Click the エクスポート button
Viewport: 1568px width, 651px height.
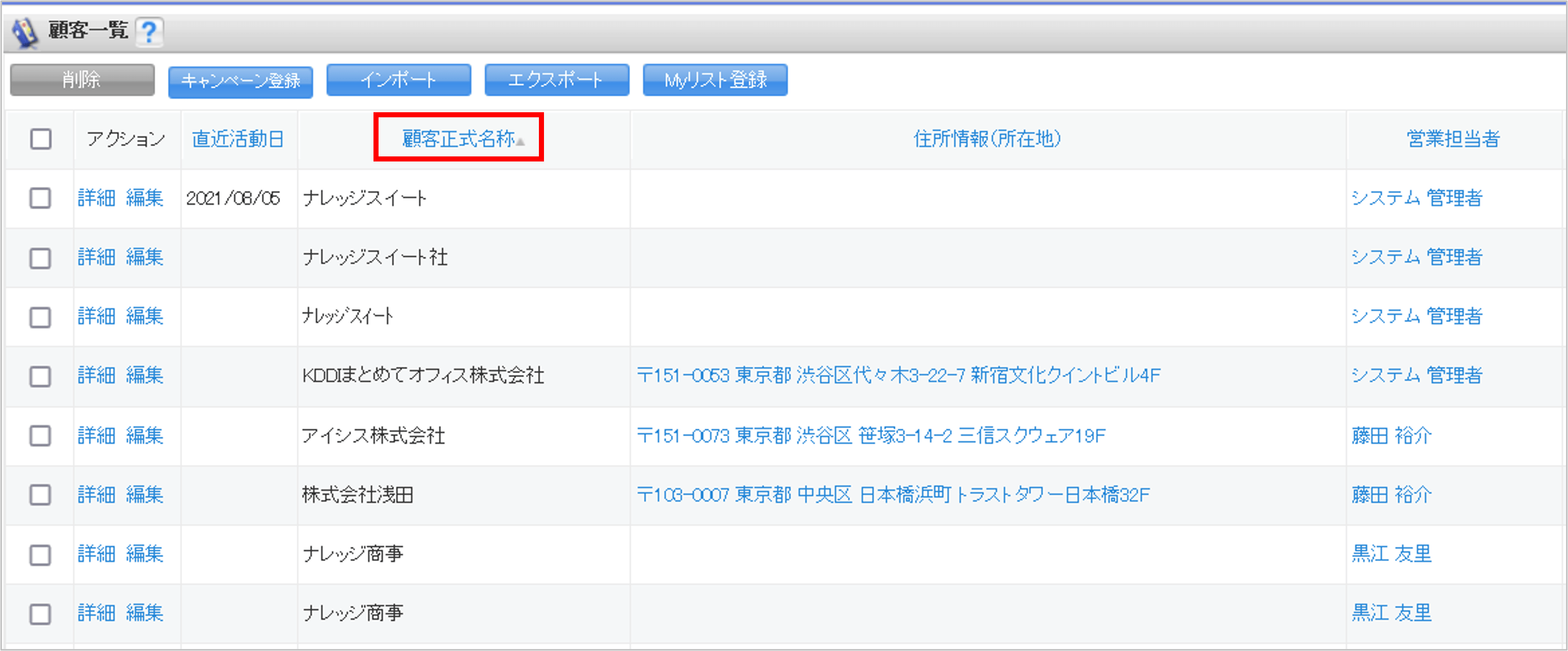556,80
